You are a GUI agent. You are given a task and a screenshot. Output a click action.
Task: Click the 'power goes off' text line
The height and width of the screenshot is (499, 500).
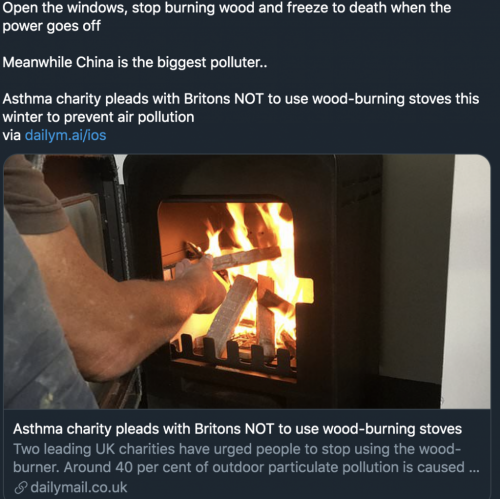tap(51, 26)
